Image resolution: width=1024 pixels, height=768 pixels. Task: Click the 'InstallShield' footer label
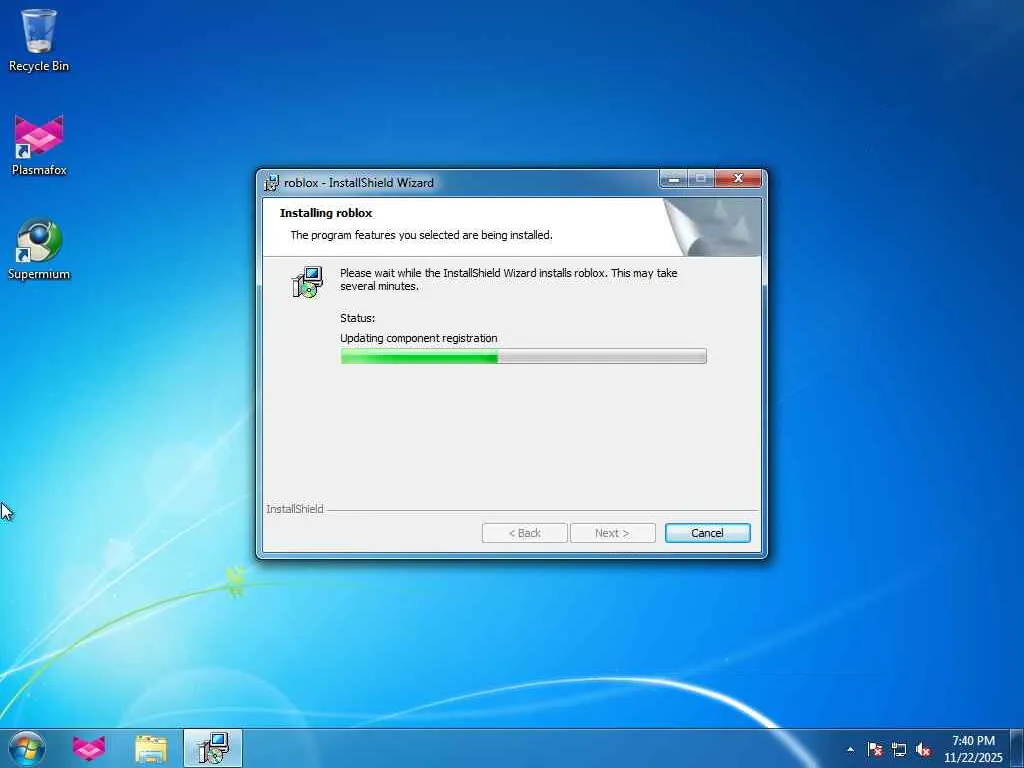[295, 509]
